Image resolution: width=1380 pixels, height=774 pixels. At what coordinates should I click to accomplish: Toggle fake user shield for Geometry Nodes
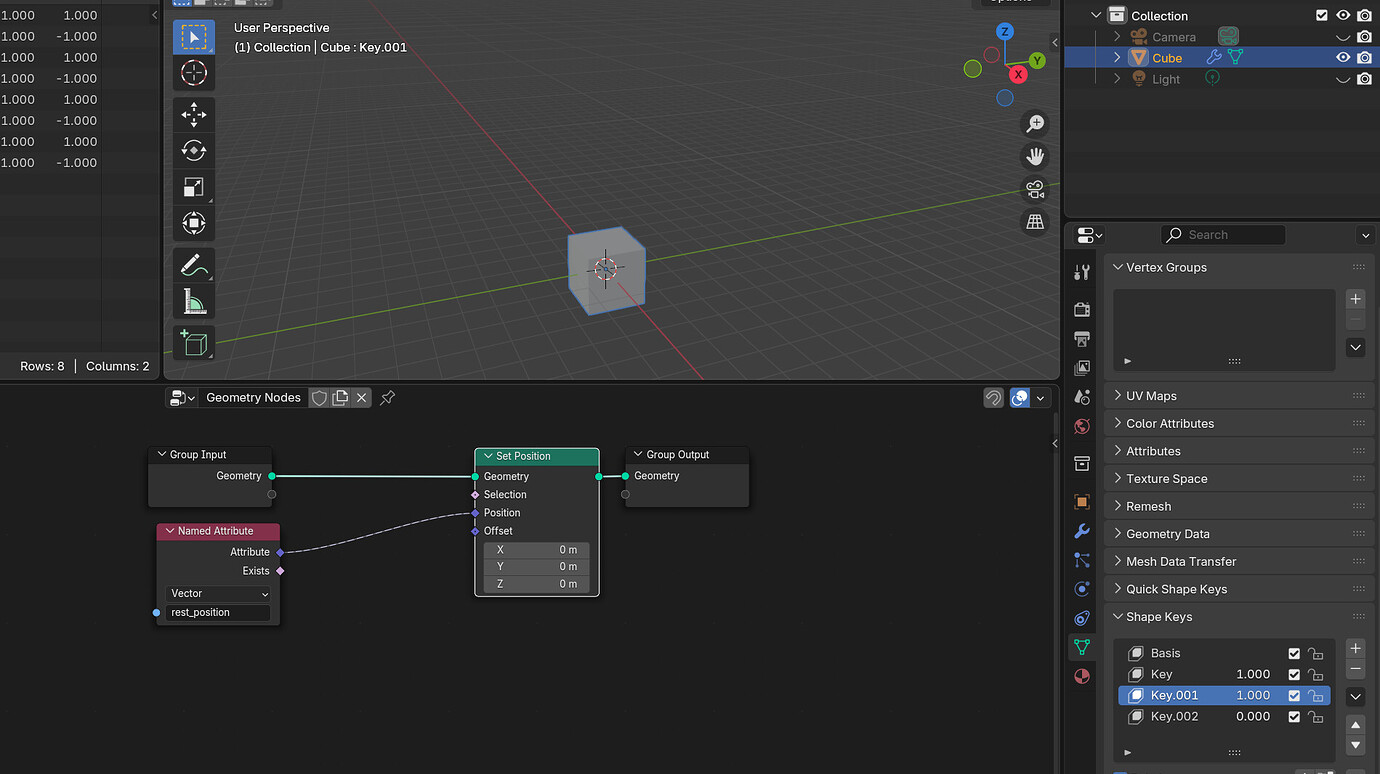tap(319, 398)
